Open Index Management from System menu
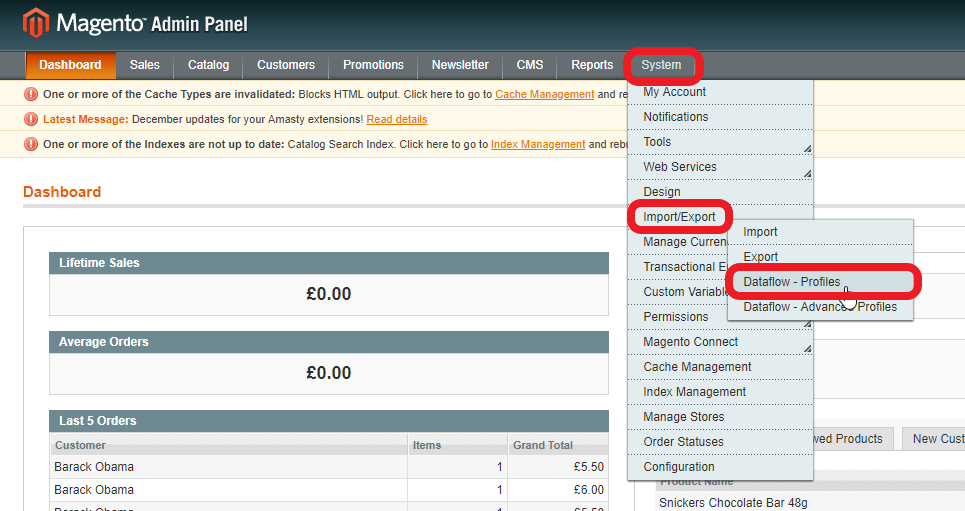965x511 pixels. [720, 392]
